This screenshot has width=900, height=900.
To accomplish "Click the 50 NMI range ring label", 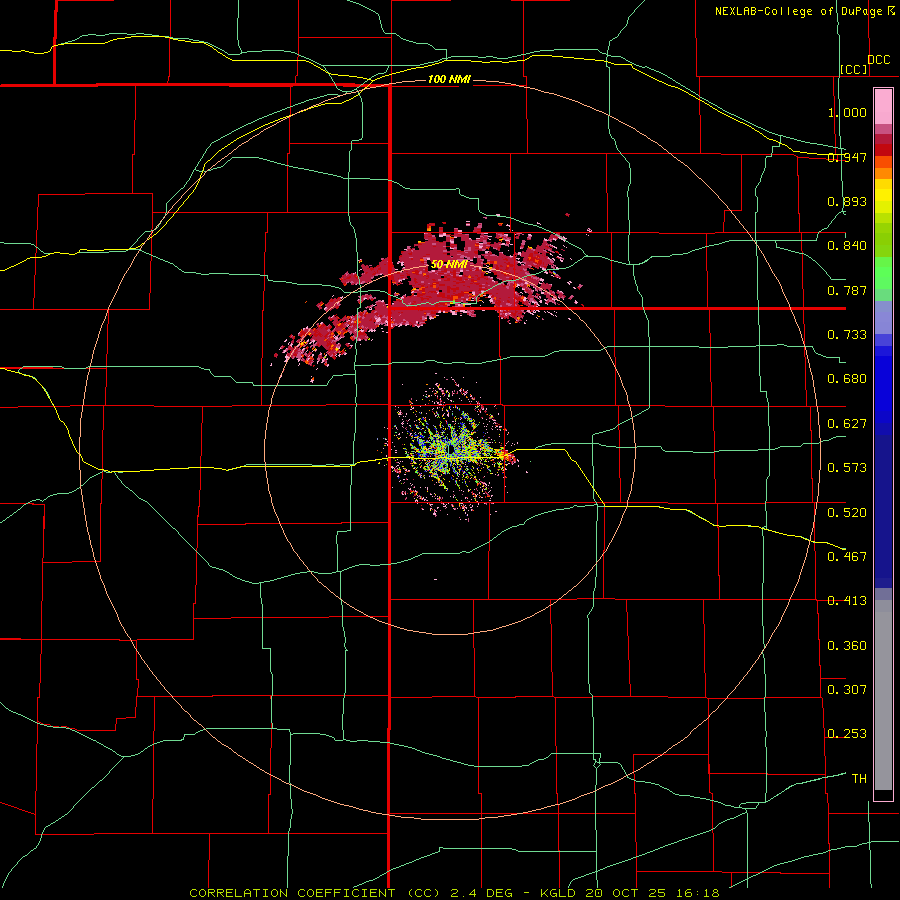I will (449, 265).
